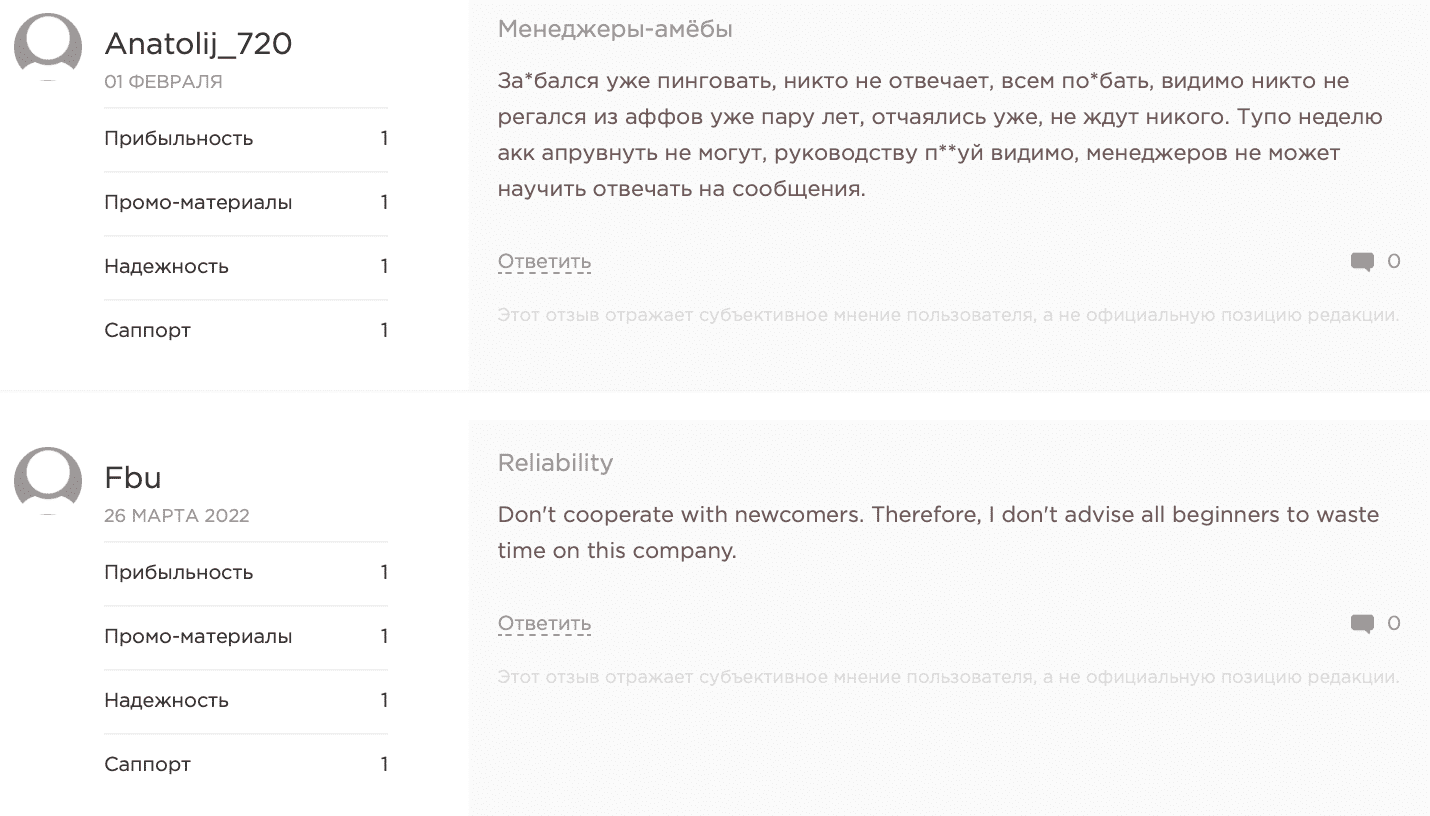This screenshot has width=1430, height=816.
Task: Open comments bubble on Reliability review
Action: (x=1362, y=624)
